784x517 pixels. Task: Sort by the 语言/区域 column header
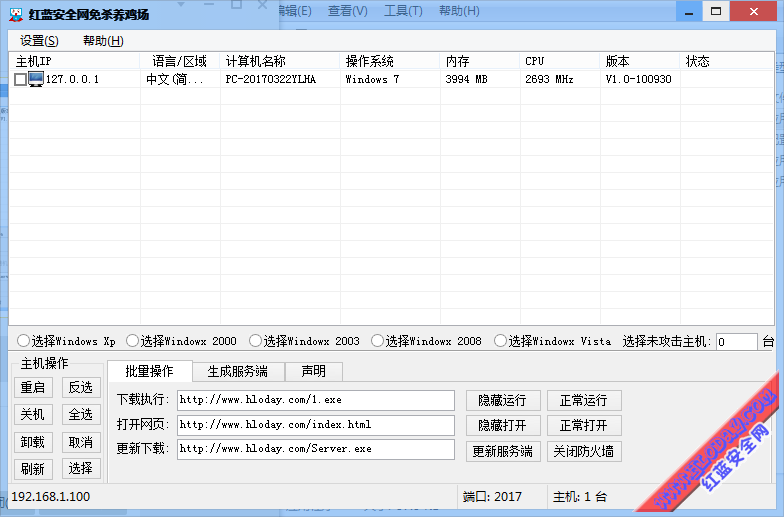(180, 61)
